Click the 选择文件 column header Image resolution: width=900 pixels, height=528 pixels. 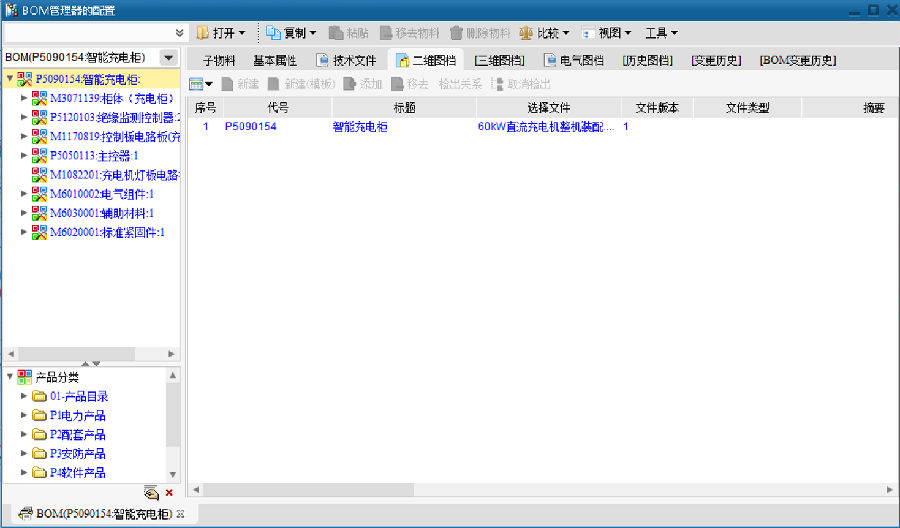click(549, 107)
